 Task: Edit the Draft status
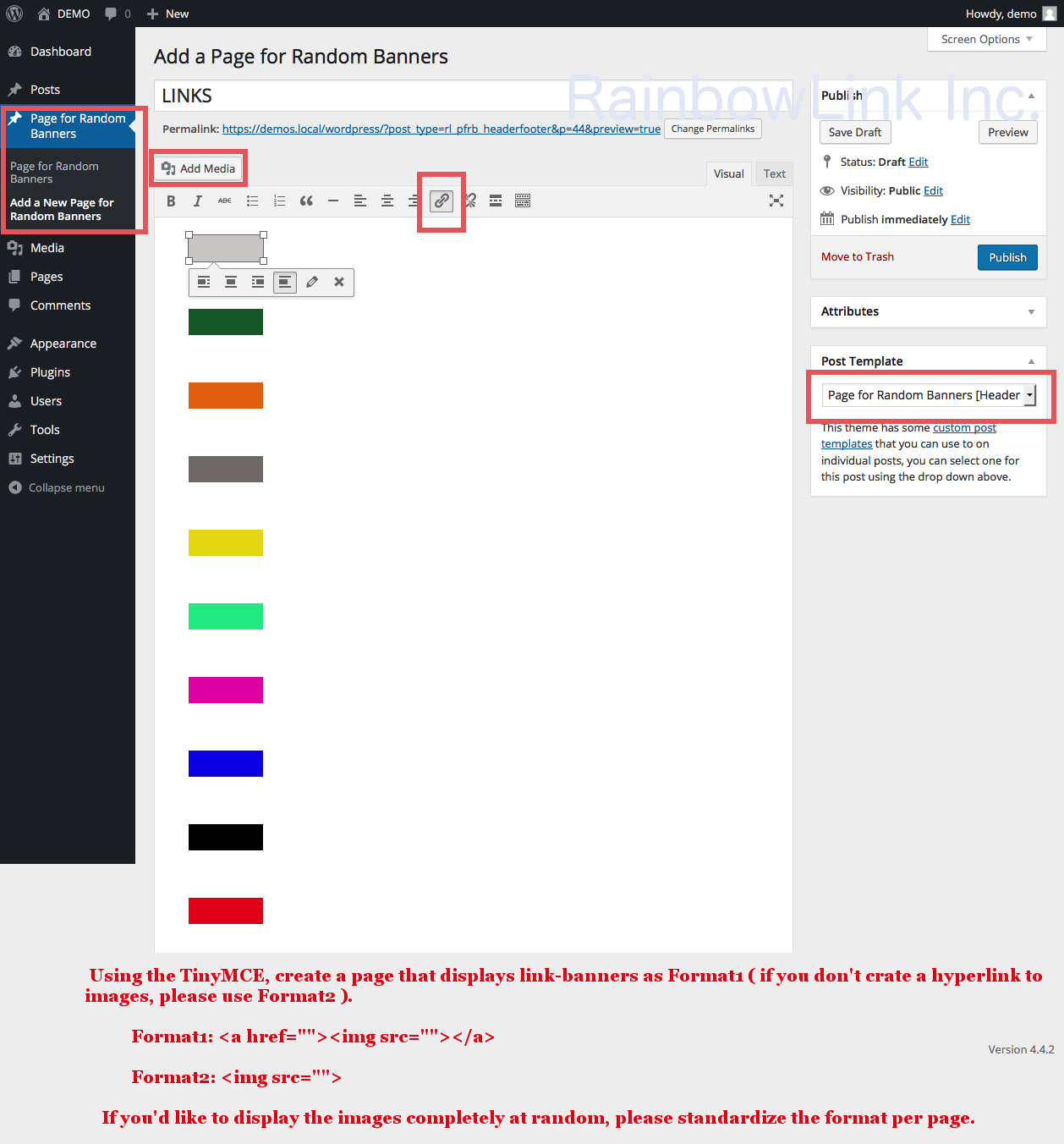pos(919,162)
